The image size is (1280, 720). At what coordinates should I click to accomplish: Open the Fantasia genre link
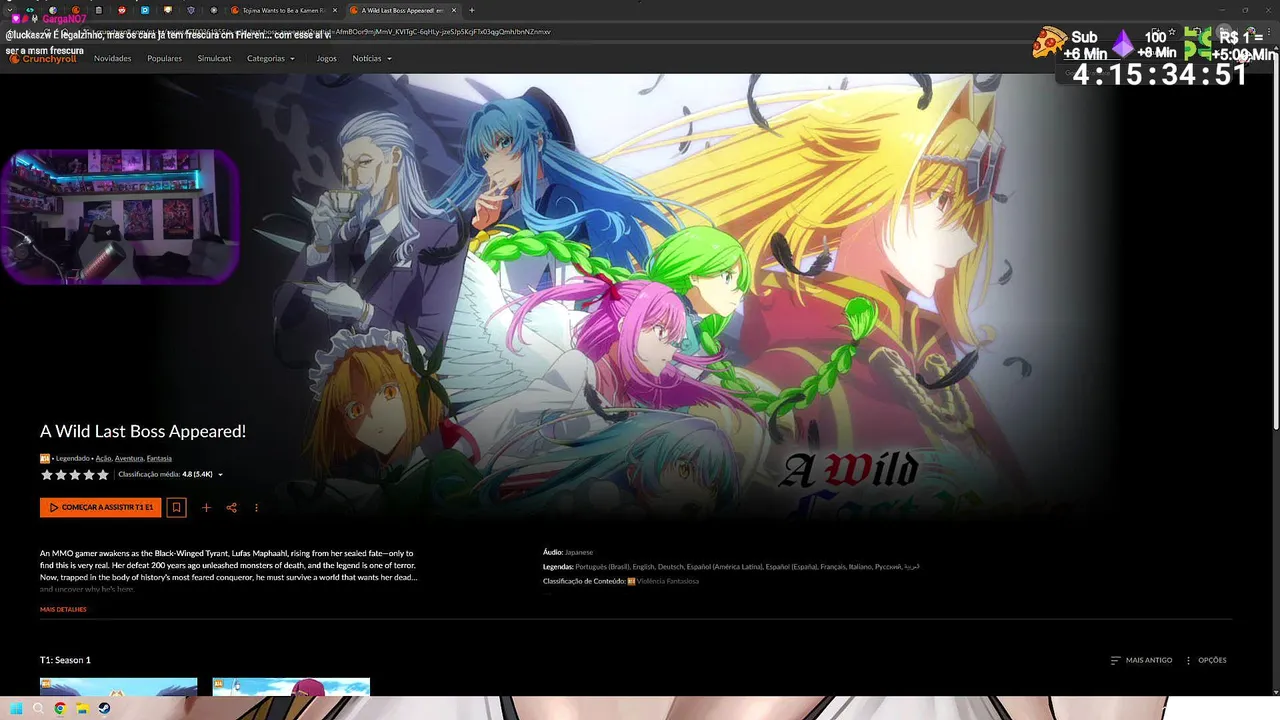pyautogui.click(x=159, y=458)
